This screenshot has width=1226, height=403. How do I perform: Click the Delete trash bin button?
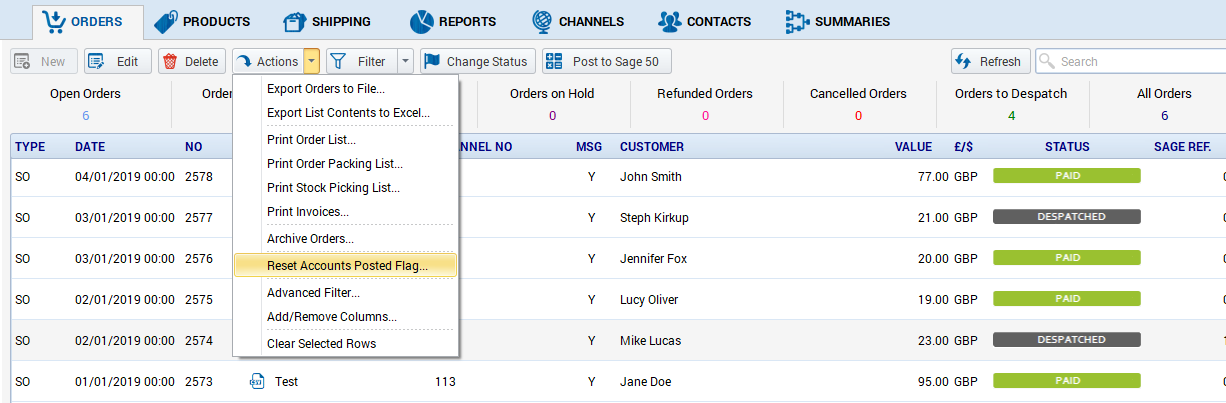191,61
